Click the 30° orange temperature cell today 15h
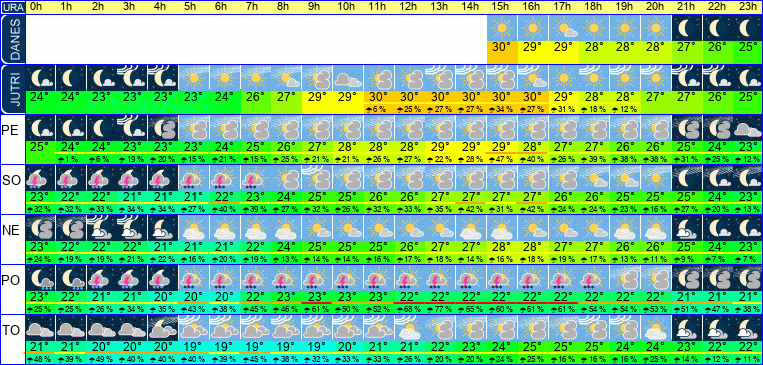This screenshot has width=763, height=365. pyautogui.click(x=502, y=52)
